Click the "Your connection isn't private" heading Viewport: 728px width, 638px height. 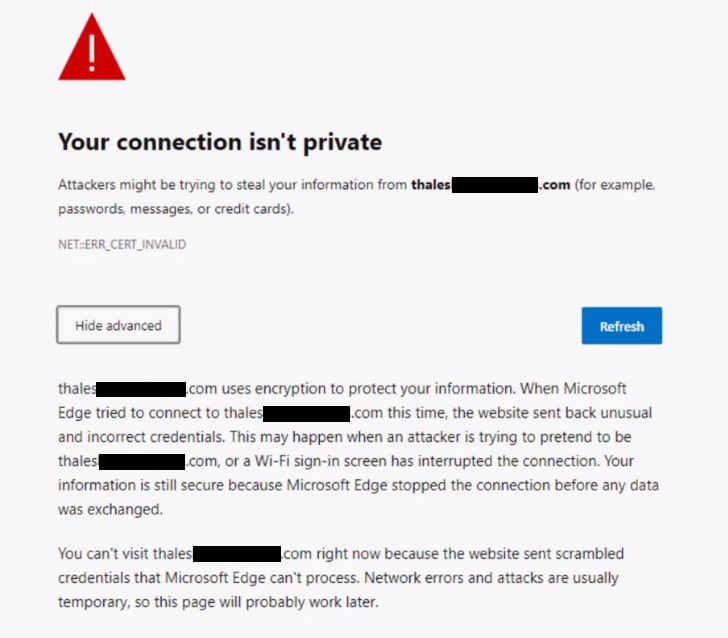(x=220, y=142)
